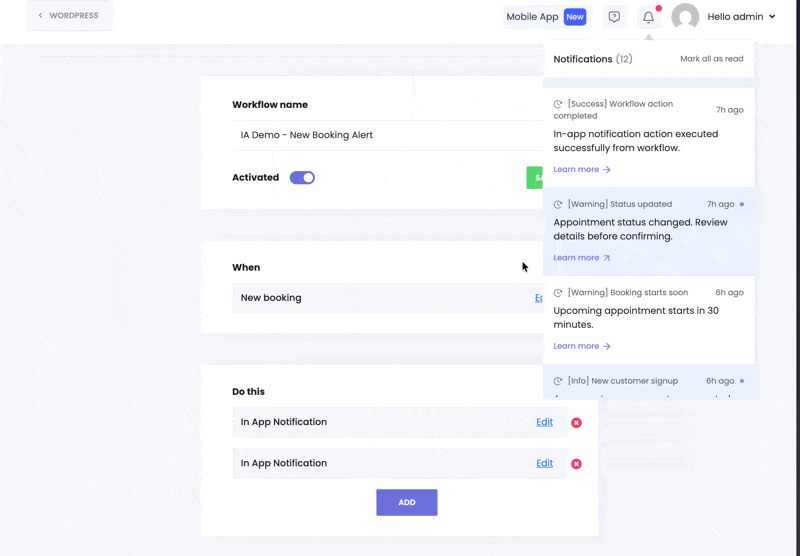Click the notification bell icon
This screenshot has height=556, width=800.
click(649, 17)
